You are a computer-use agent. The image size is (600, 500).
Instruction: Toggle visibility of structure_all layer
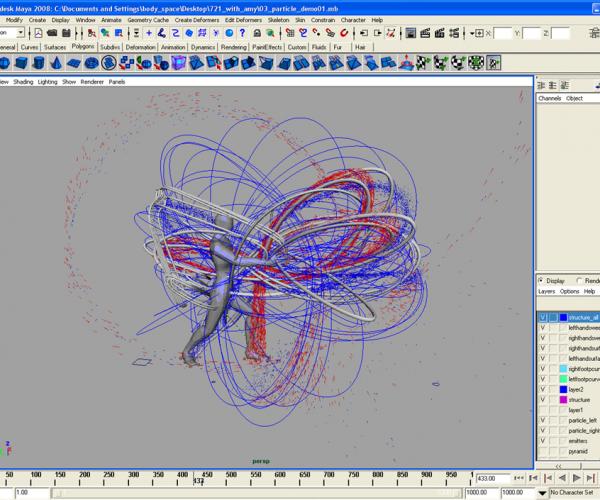click(543, 318)
